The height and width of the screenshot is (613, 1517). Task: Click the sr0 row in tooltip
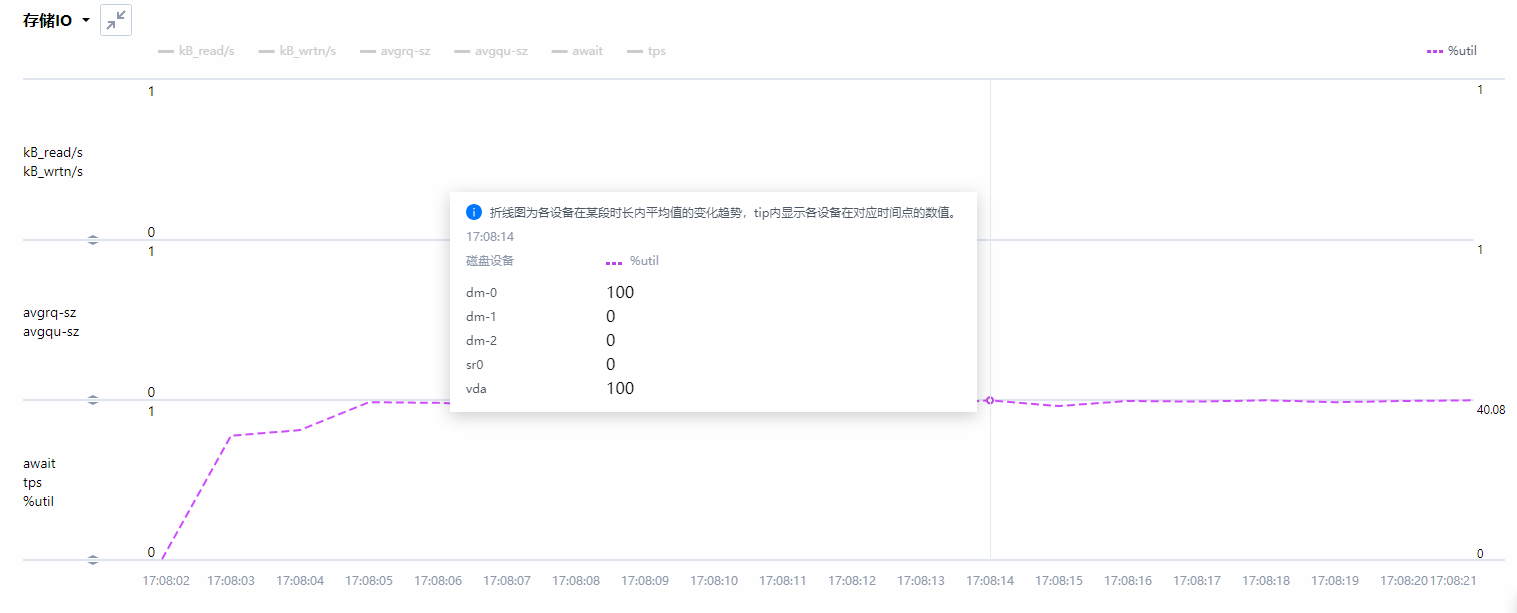(712, 365)
